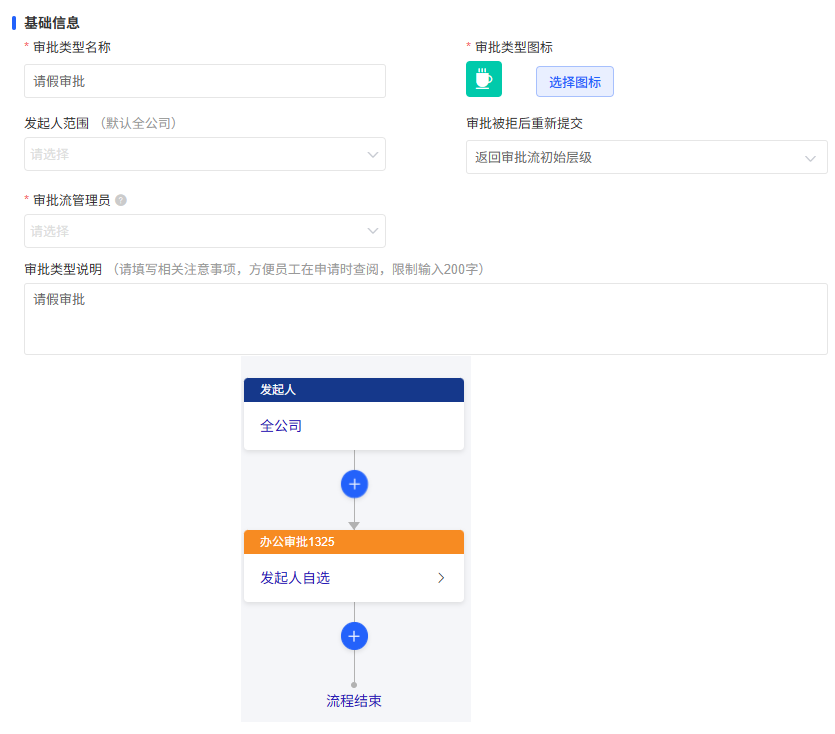Viewport: 835px width, 734px height.
Task: Click the 流程结束 label
Action: coord(354,700)
